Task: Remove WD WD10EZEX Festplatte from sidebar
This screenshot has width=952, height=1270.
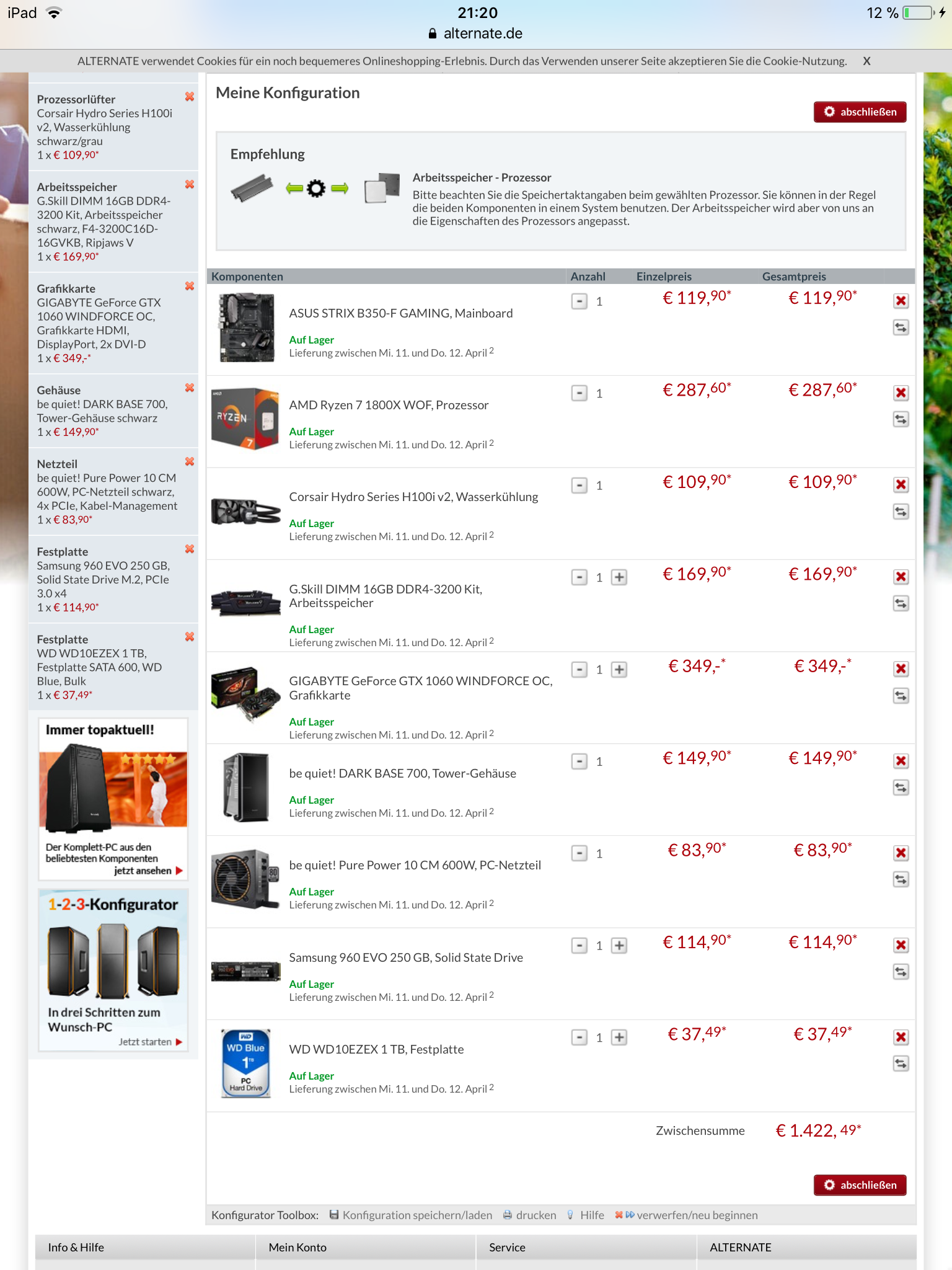Action: [x=190, y=637]
